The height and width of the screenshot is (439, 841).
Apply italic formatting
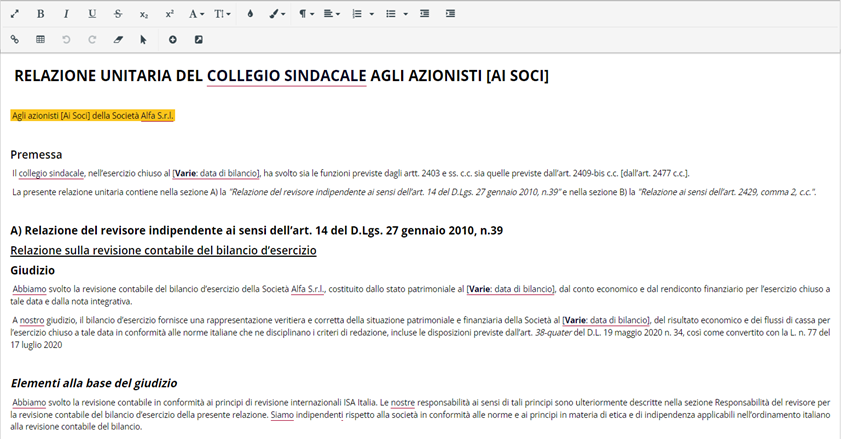tap(66, 14)
